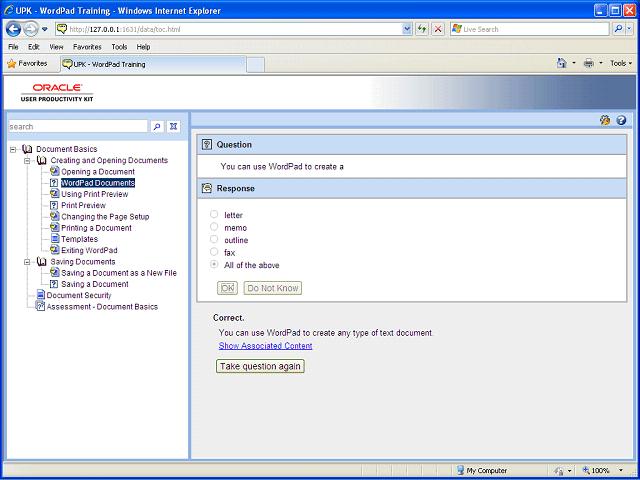
Task: Open the address bar history dropdown
Action: [x=407, y=29]
